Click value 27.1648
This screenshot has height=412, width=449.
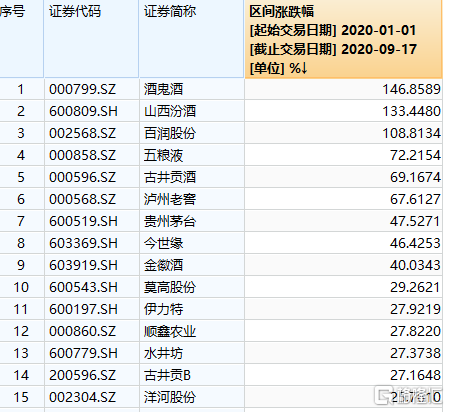point(415,375)
